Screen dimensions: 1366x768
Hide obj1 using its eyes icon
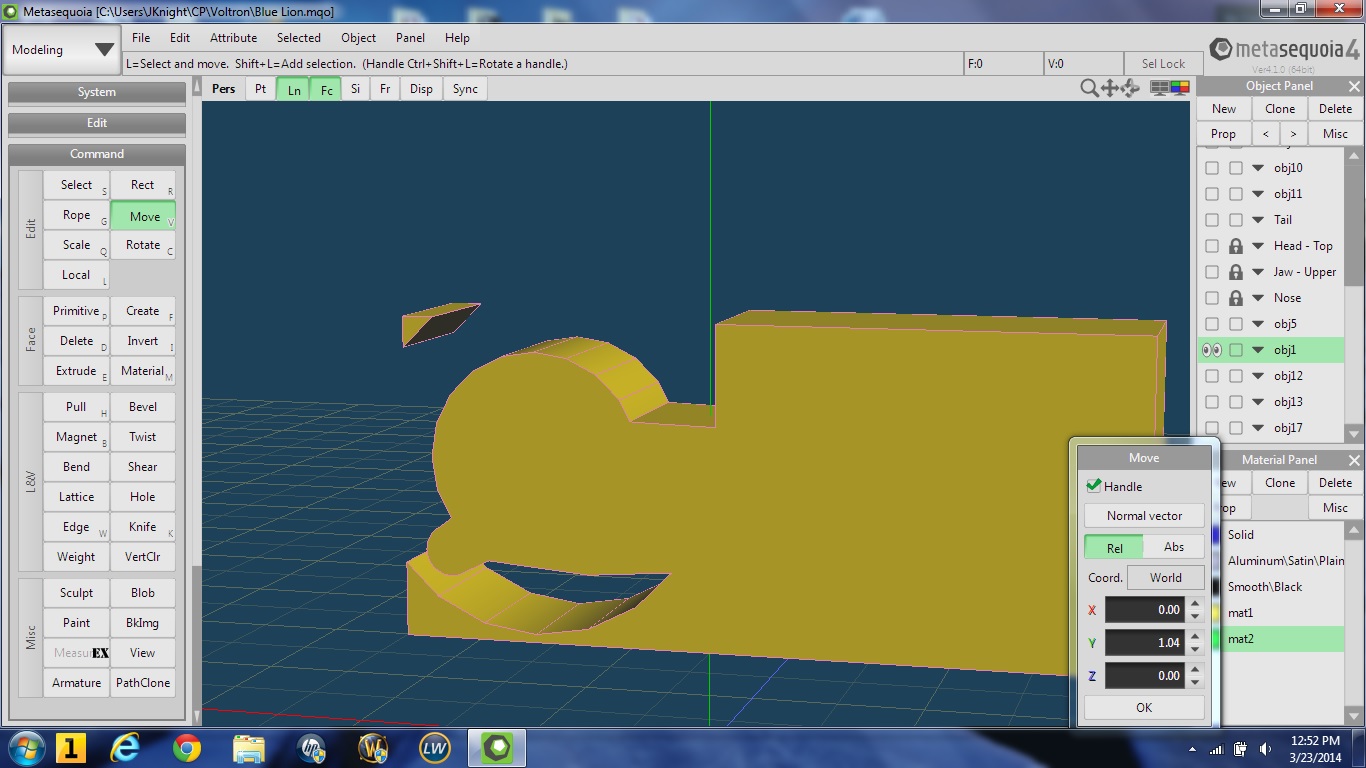point(1212,350)
